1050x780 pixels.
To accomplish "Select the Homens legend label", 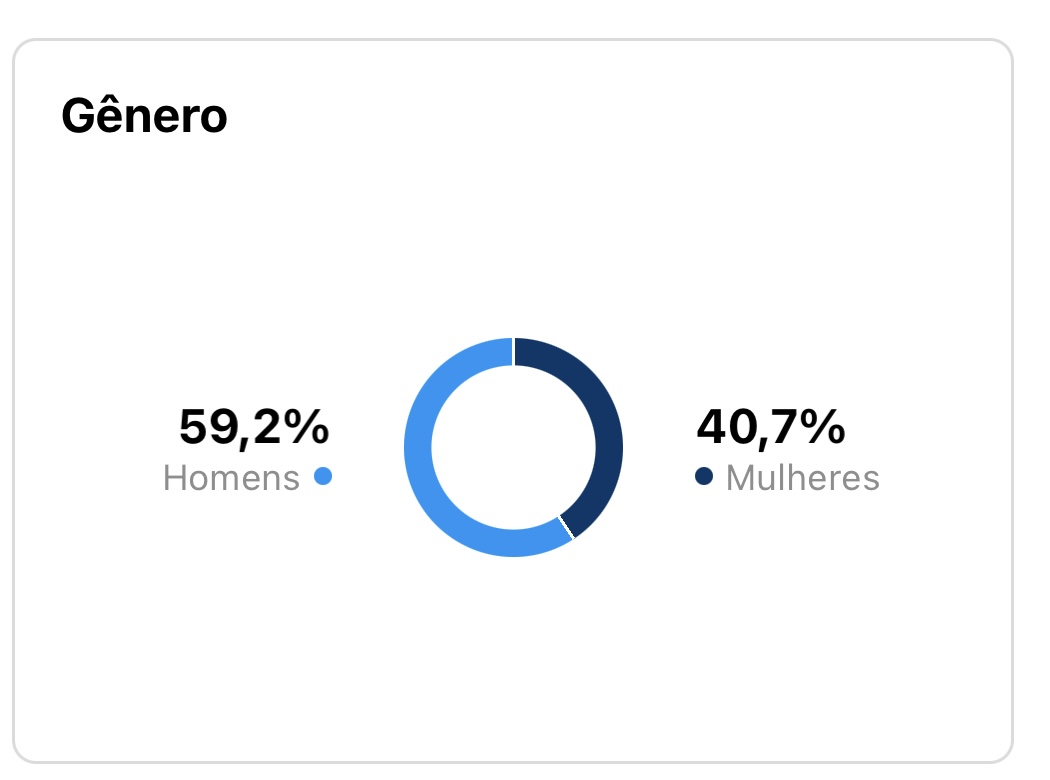I will 231,478.
